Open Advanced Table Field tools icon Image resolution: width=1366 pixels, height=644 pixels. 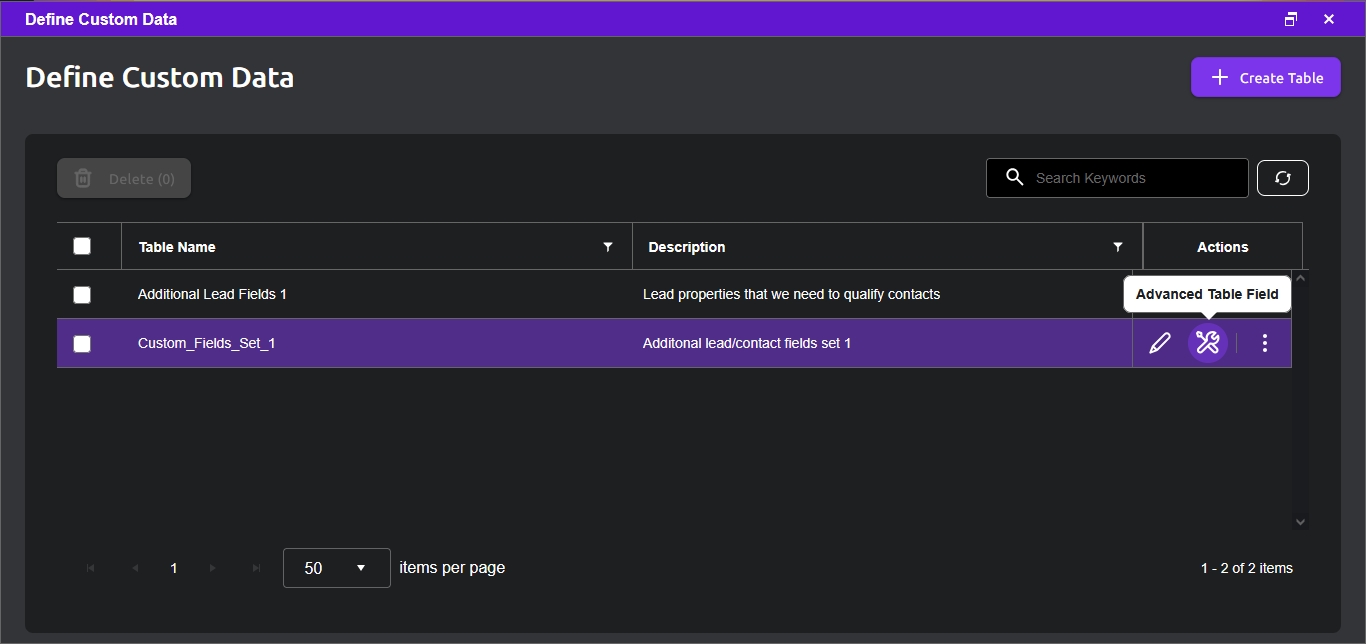1208,343
